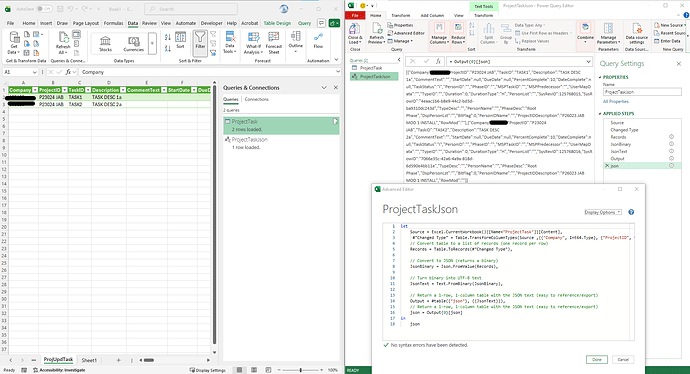Click Properties in Power Query ribbon
Image resolution: width=690 pixels, height=374 pixels.
click(x=400, y=25)
